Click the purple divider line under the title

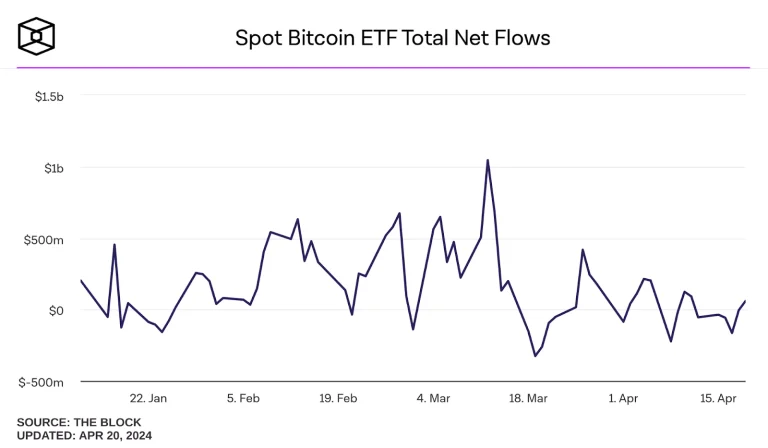coord(384,68)
